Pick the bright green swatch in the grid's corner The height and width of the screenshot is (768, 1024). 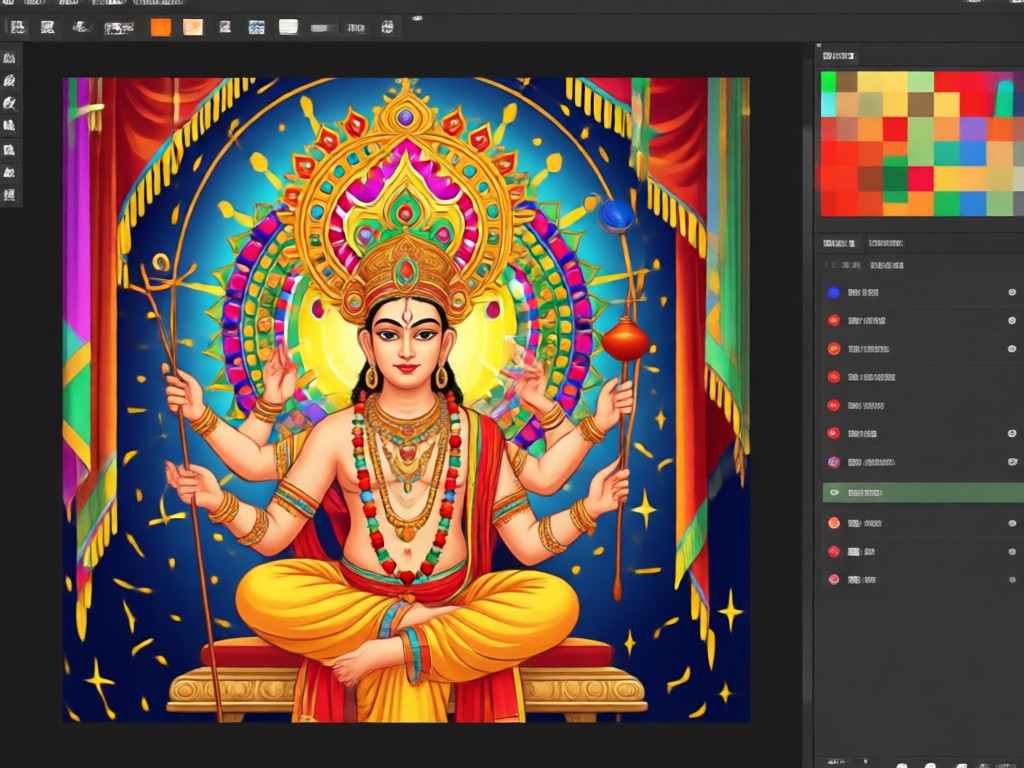[828, 81]
